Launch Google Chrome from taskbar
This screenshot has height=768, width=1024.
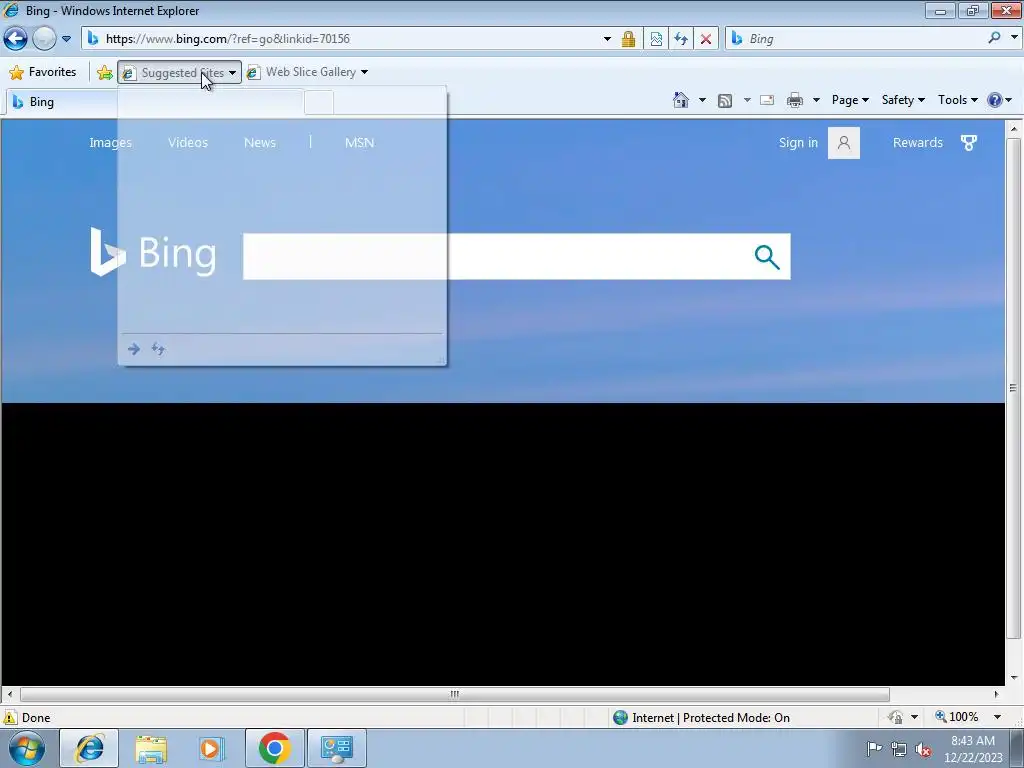pos(274,748)
